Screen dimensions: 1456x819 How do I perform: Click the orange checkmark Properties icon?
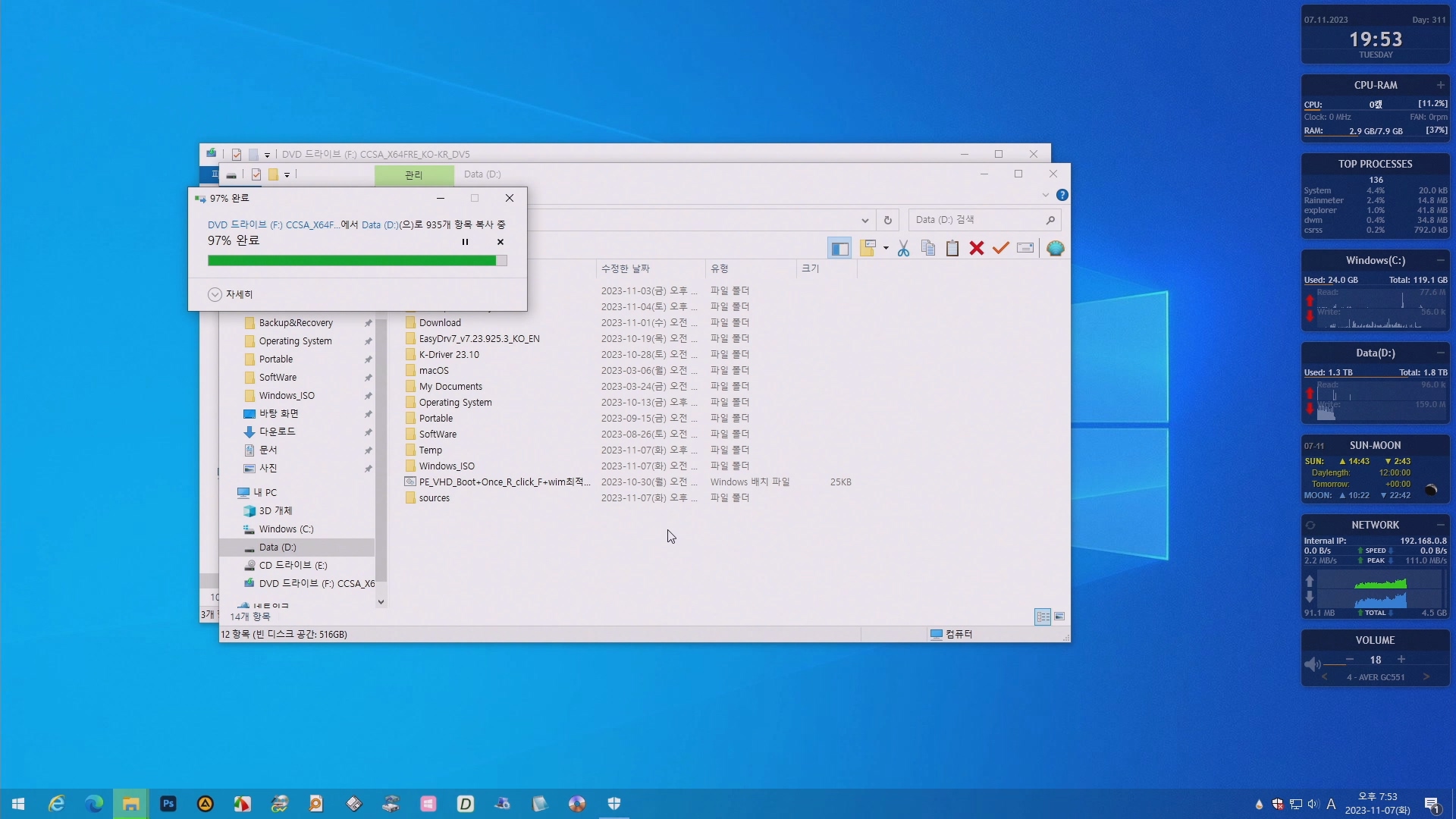click(x=1001, y=249)
